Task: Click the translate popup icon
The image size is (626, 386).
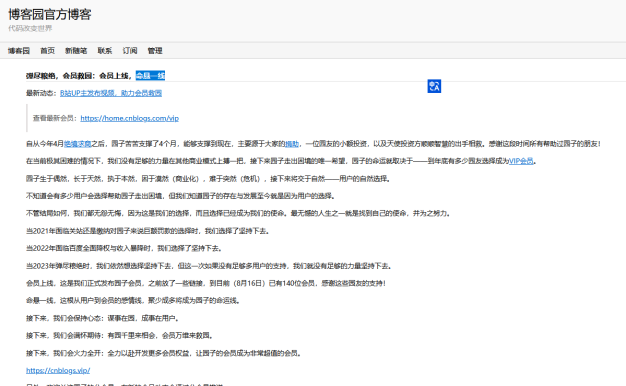Action: [x=434, y=86]
